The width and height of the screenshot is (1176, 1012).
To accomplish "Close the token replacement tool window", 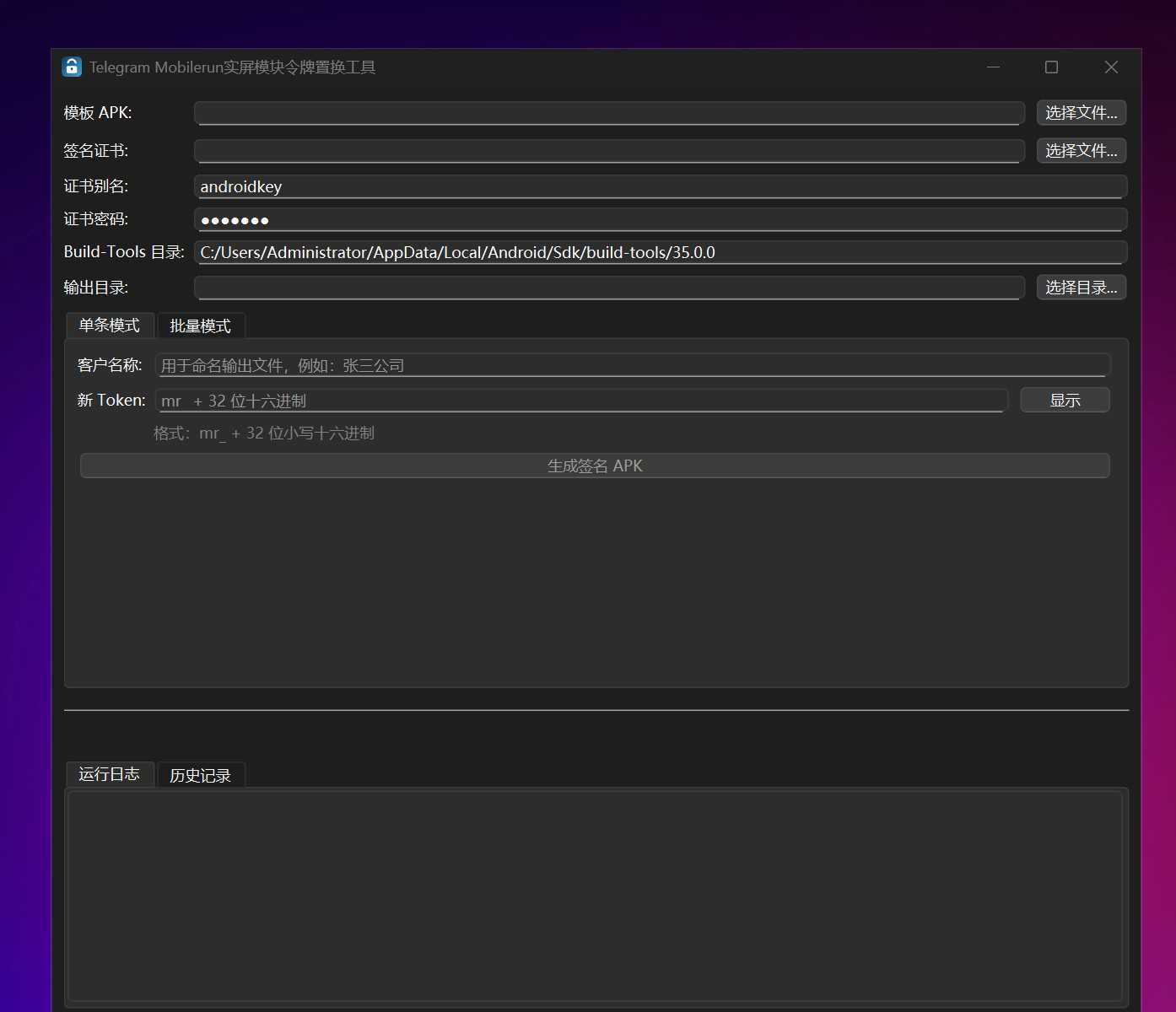I will (1111, 67).
